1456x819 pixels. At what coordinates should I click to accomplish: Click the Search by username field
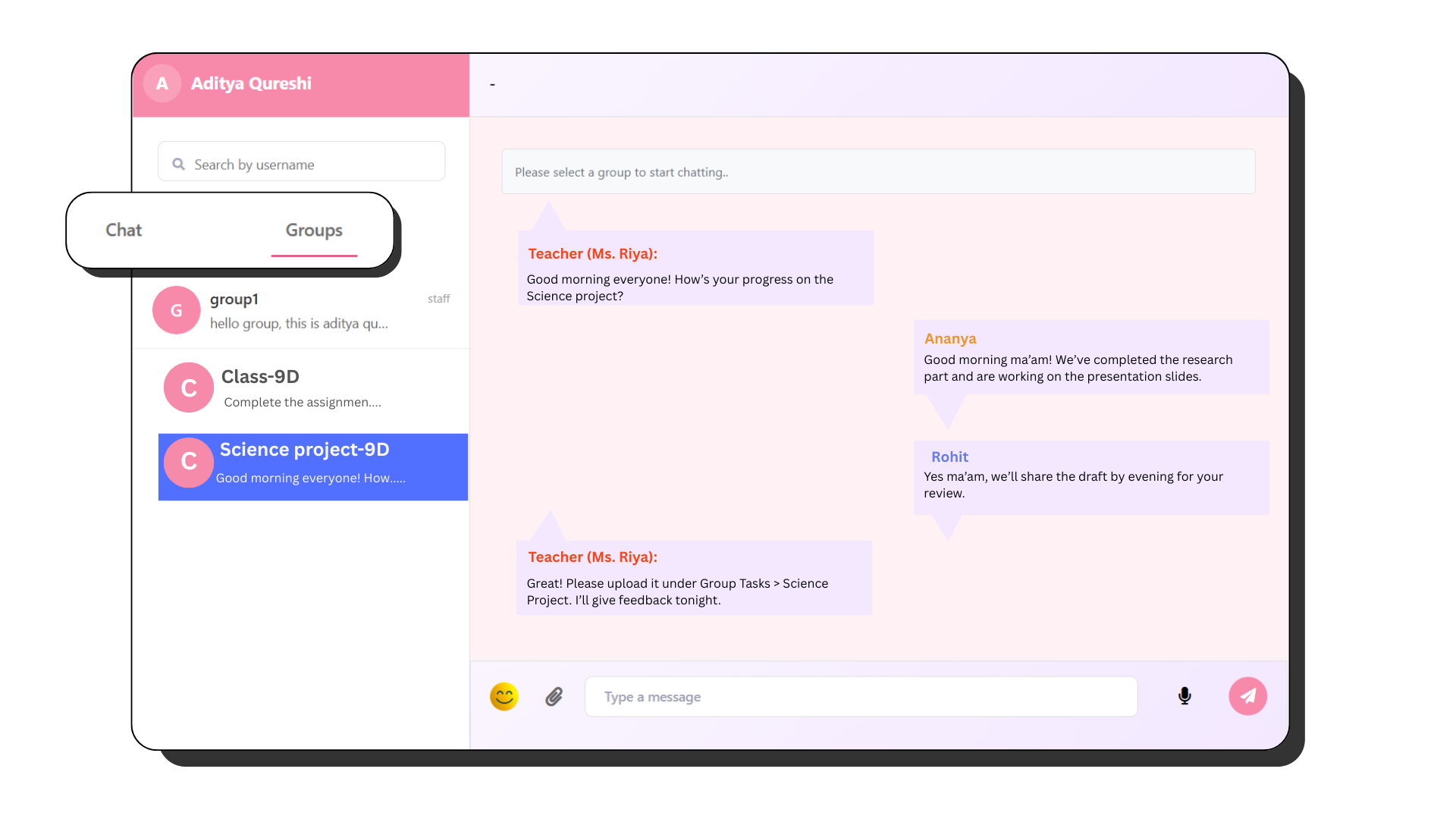click(301, 164)
